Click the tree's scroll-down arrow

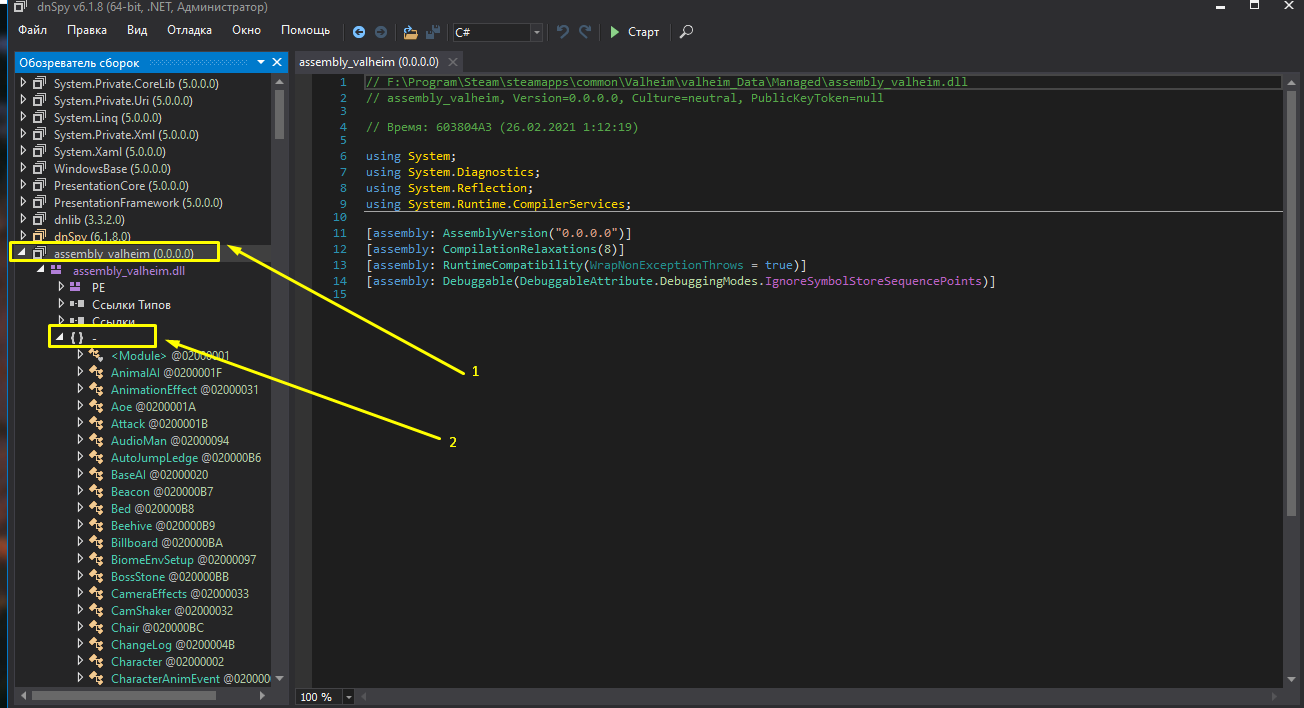279,679
